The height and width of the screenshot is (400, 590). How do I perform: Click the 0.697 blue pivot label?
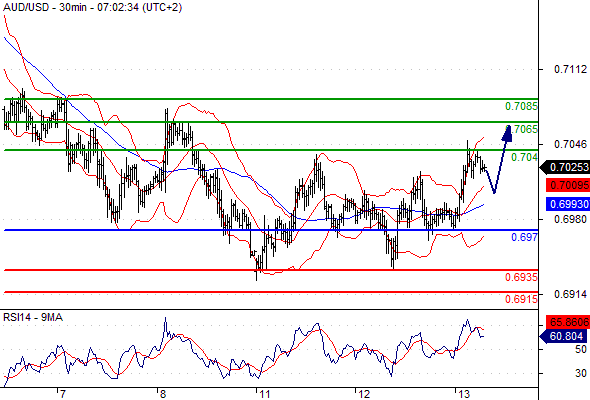tap(524, 237)
